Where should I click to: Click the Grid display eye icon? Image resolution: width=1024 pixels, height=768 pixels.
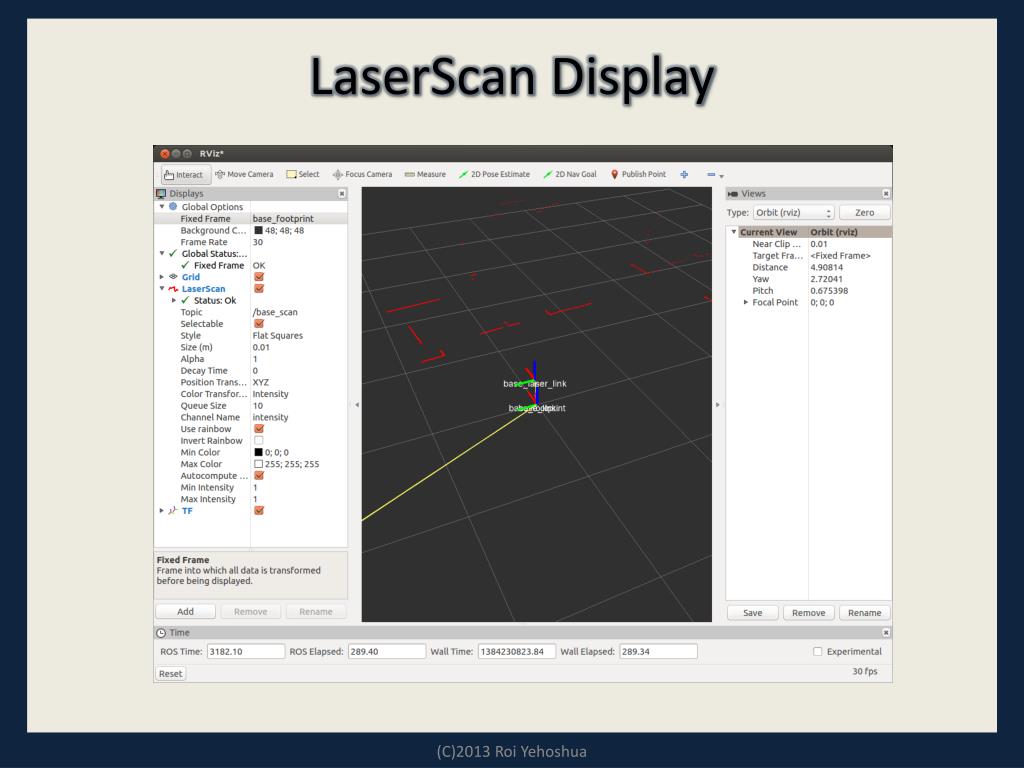tap(173, 277)
